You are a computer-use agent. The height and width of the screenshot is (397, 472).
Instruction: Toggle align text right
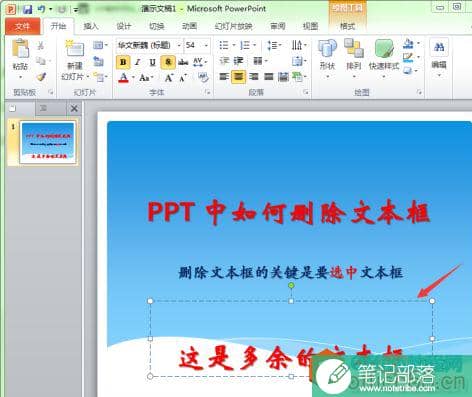tap(254, 77)
